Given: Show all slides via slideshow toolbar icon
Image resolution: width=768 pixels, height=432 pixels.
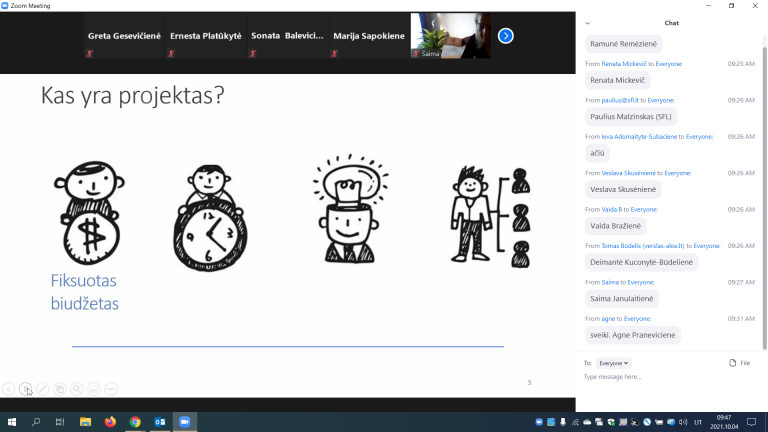Looking at the screenshot, I should pyautogui.click(x=60, y=389).
